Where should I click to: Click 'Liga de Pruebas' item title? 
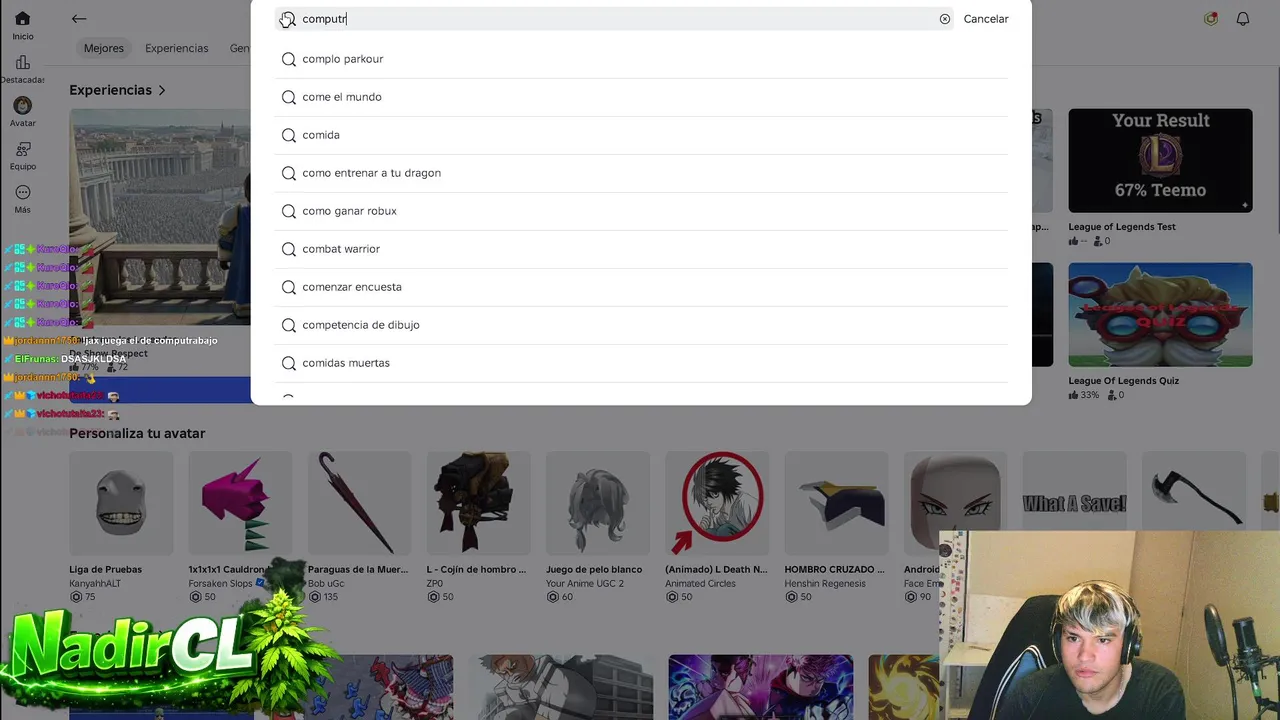105,570
